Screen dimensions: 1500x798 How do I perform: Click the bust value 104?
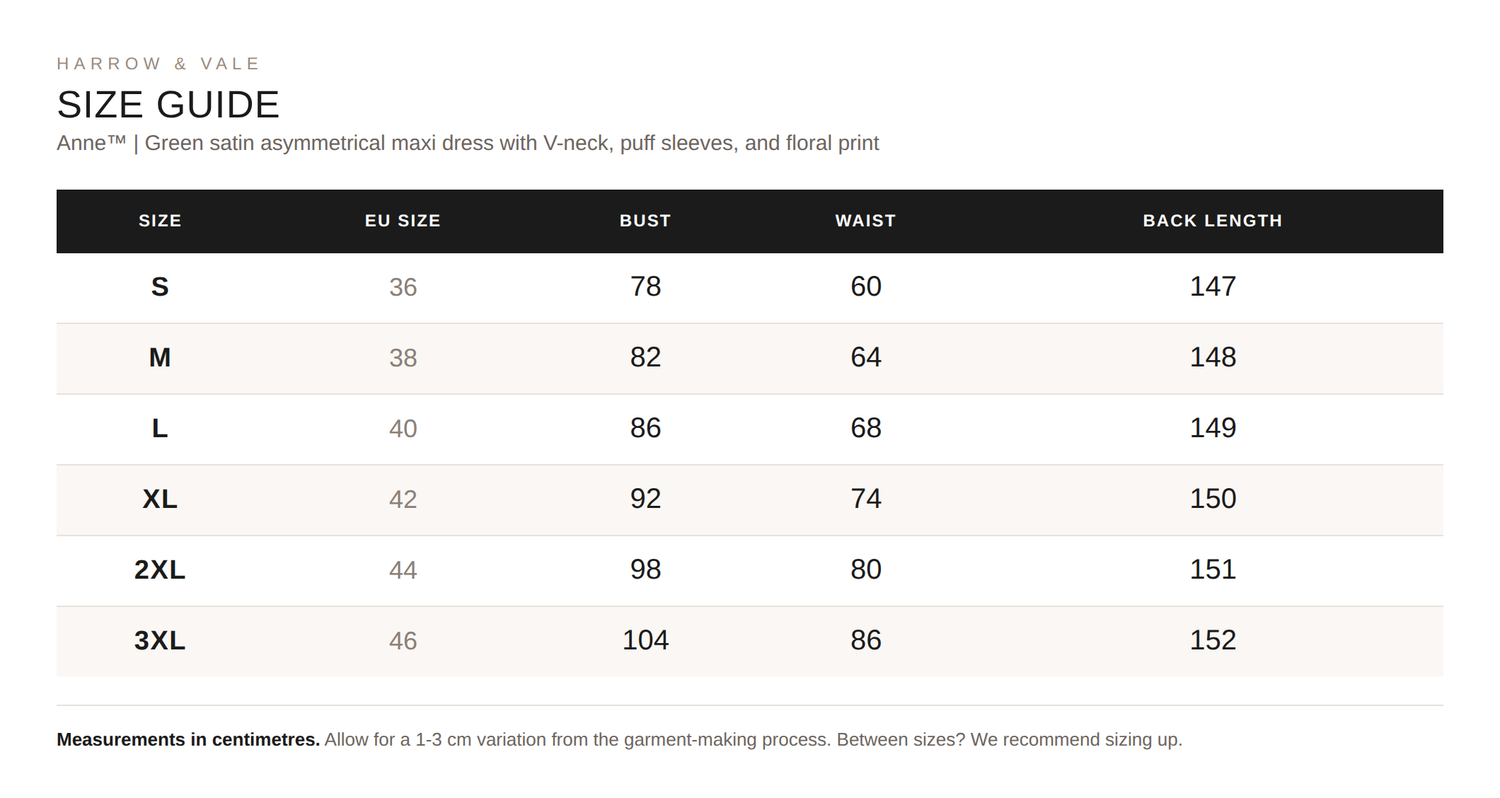click(x=645, y=640)
